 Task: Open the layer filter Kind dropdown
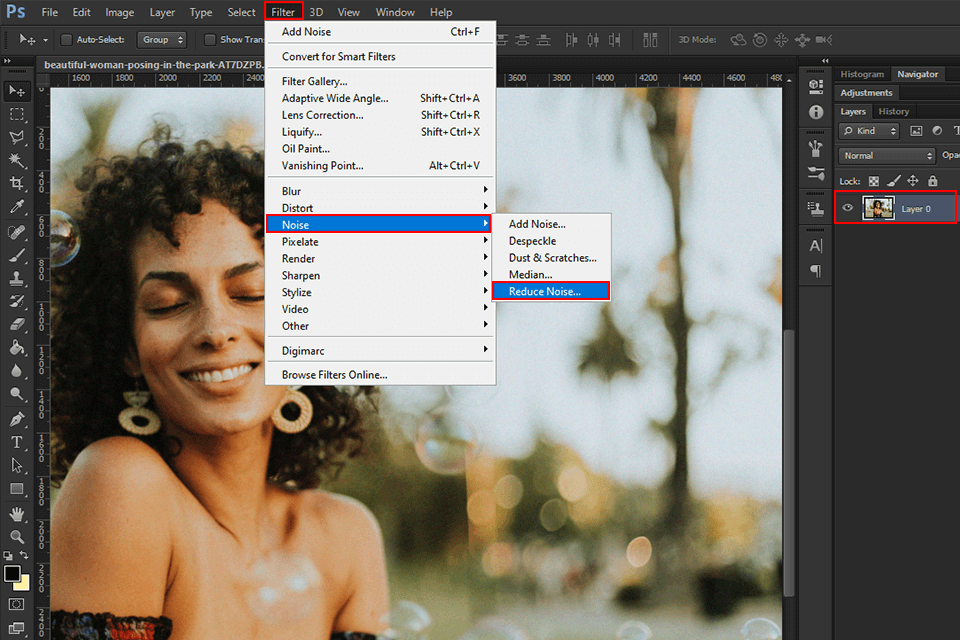pos(869,131)
